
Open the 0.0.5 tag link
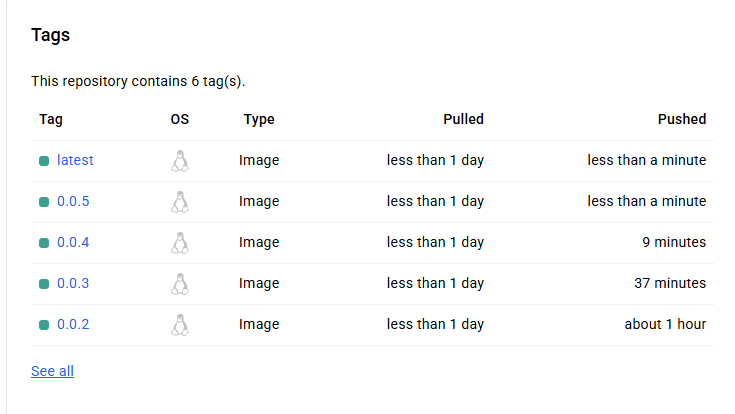tap(73, 201)
